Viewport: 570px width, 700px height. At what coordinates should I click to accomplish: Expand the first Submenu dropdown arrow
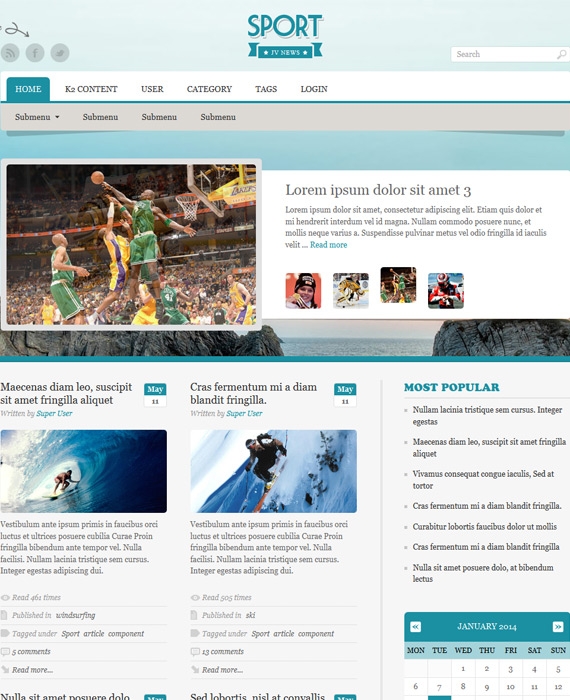click(x=57, y=117)
